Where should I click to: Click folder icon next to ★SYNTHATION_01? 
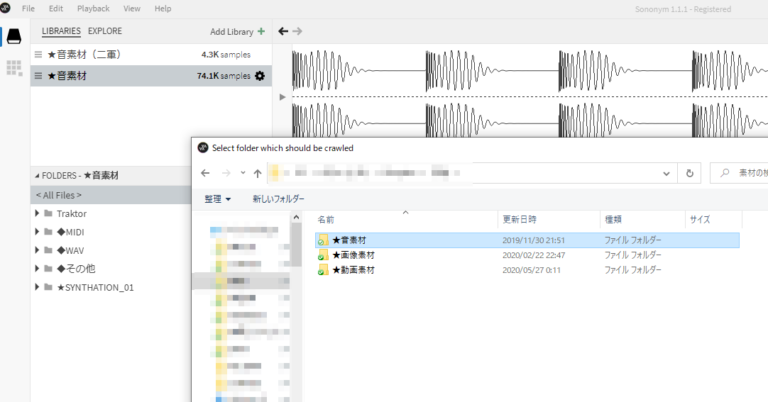[48, 287]
